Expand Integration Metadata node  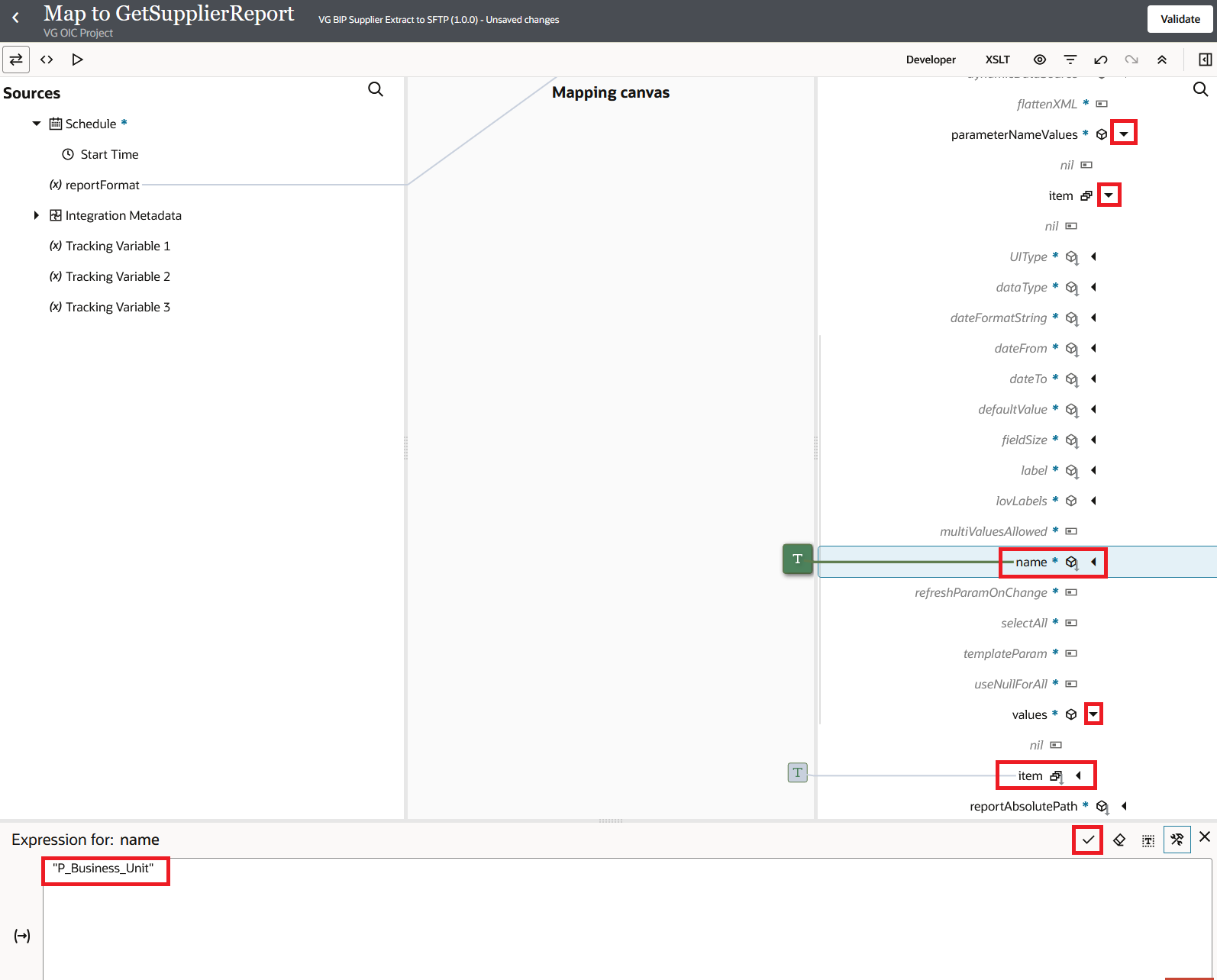[x=36, y=215]
